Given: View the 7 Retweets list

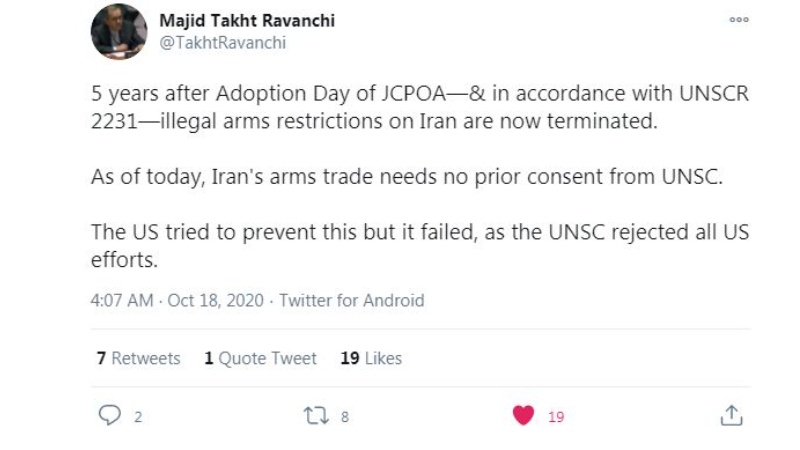Looking at the screenshot, I should [138, 358].
